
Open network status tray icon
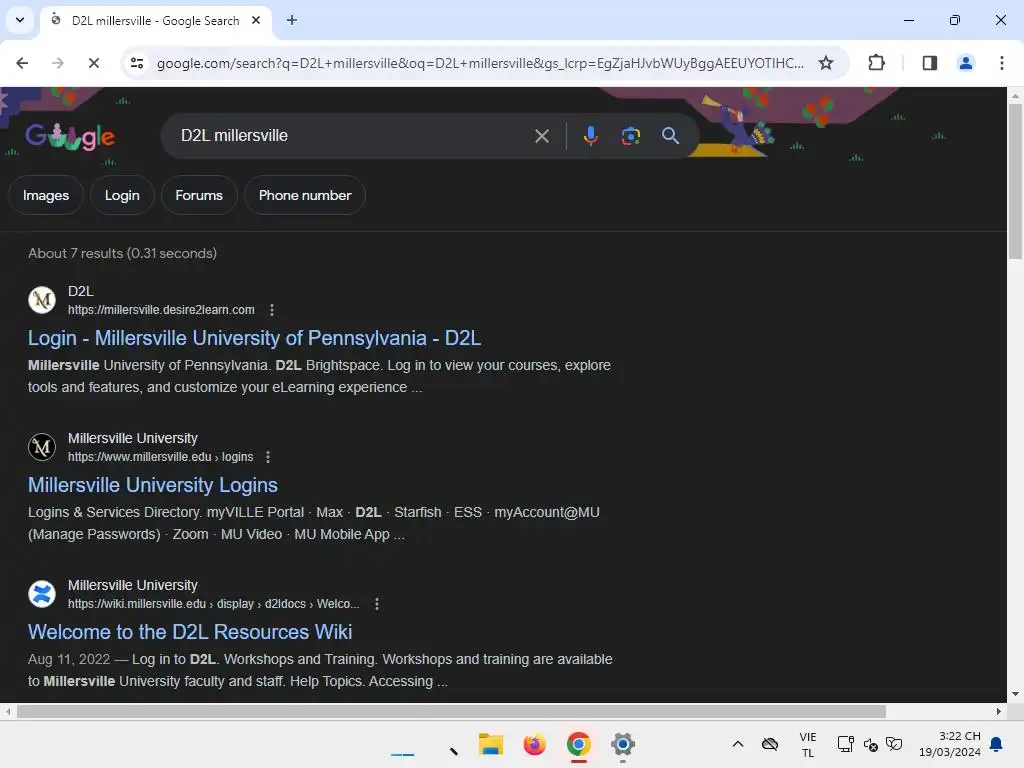pos(846,744)
